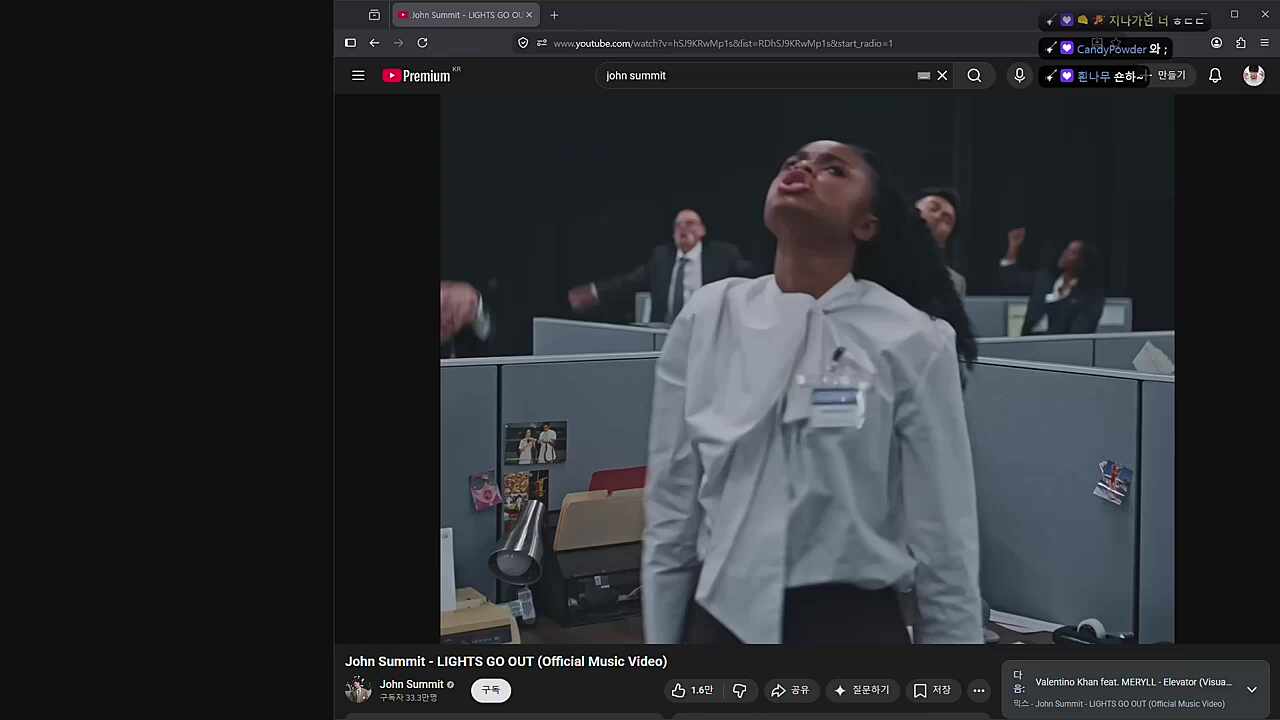Open the YouTube guide hamburger menu
Viewport: 1280px width, 720px height.
tap(358, 75)
